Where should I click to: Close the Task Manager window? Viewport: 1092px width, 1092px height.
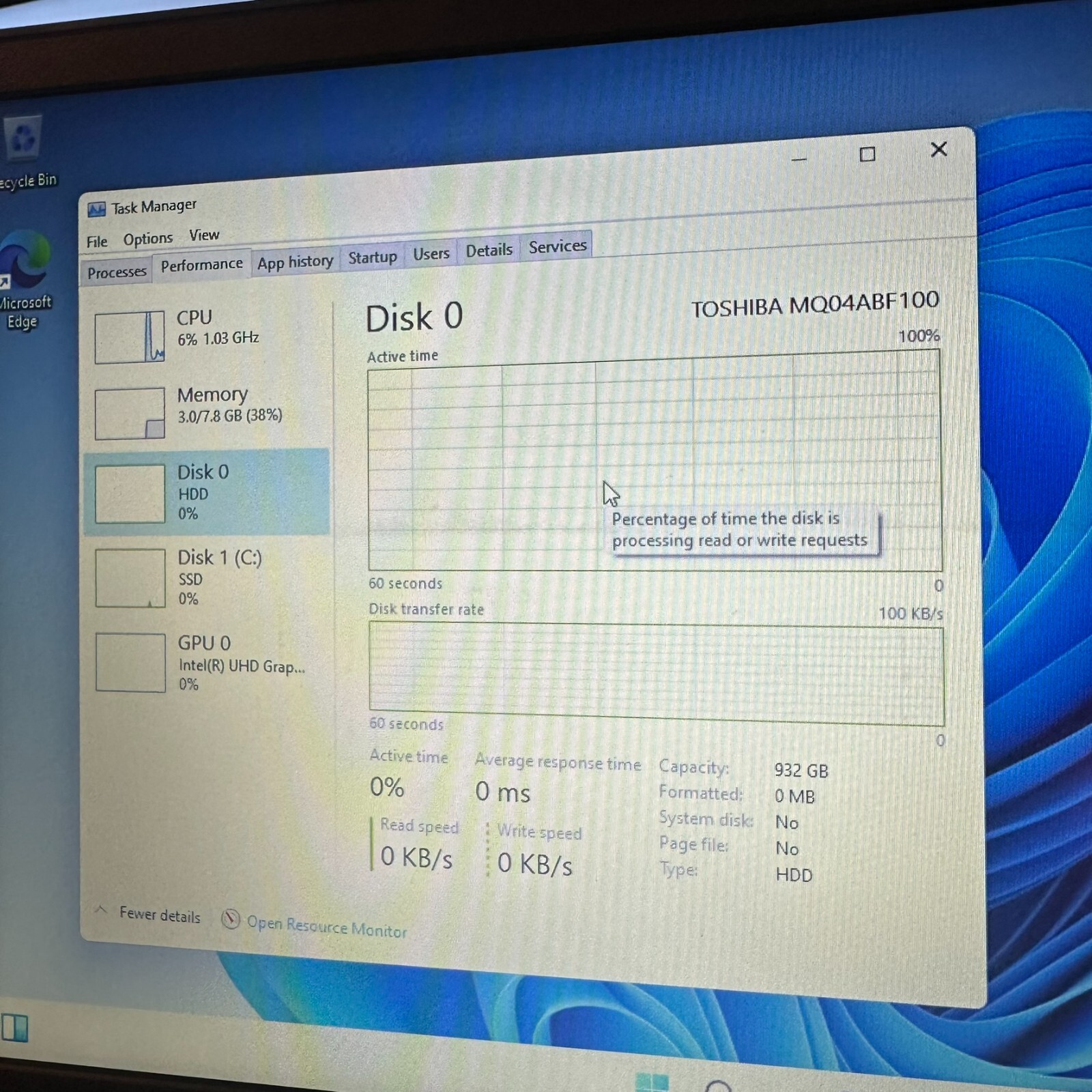[939, 149]
